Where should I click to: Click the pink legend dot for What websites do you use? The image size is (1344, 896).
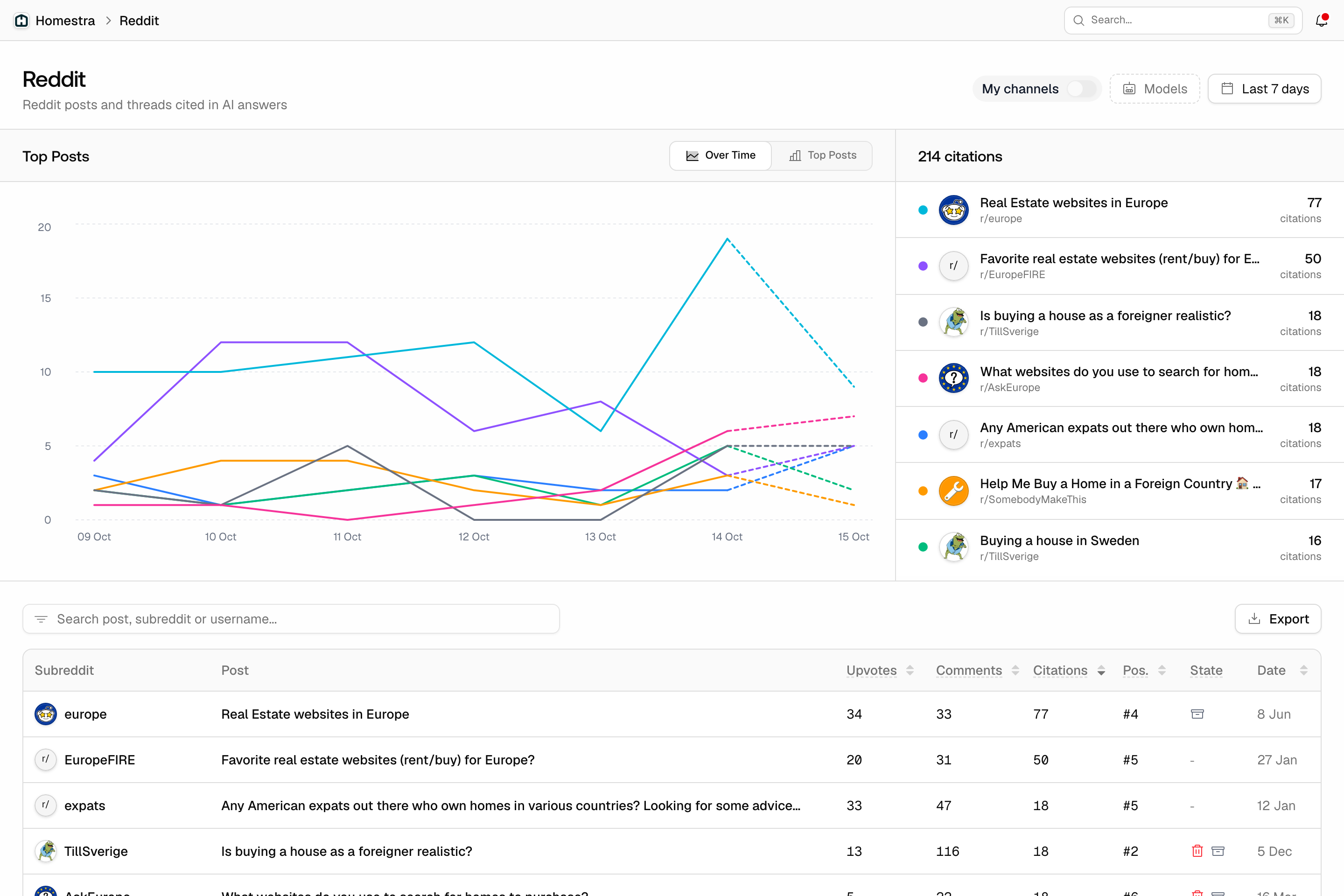[x=923, y=378]
